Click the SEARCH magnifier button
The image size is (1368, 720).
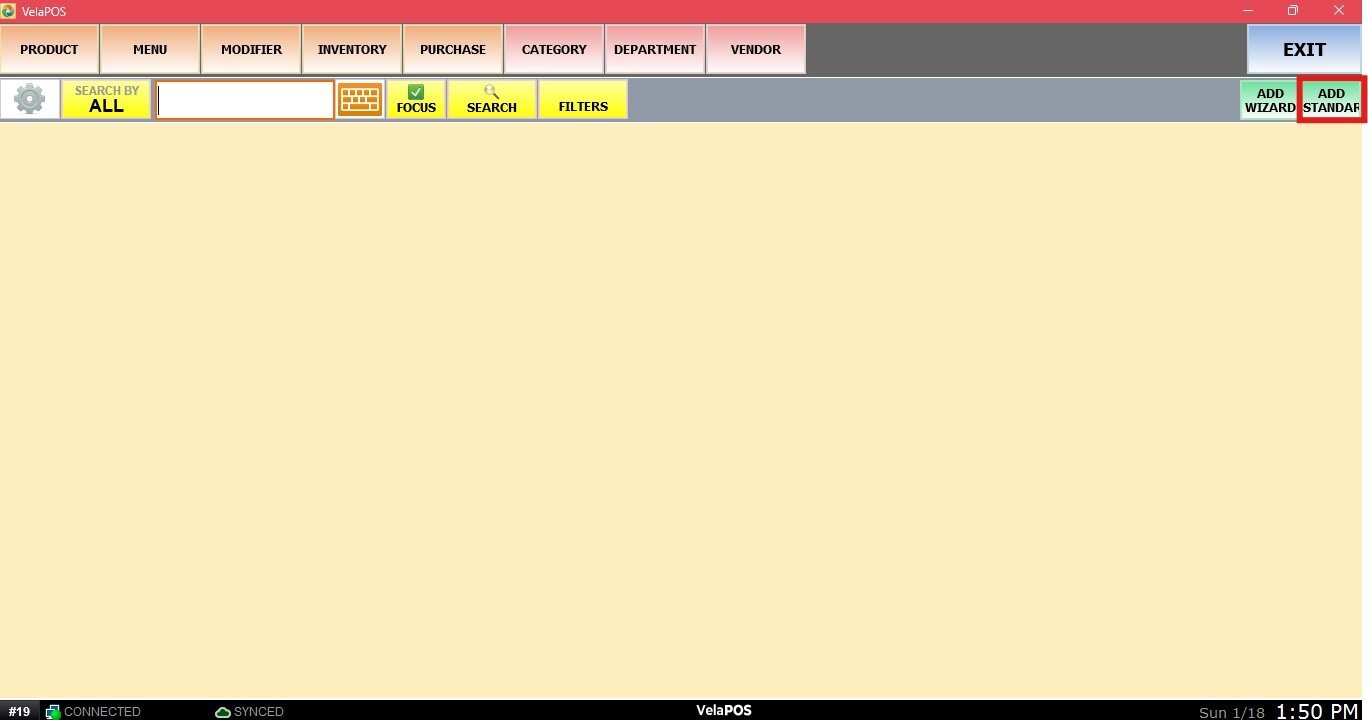click(x=491, y=100)
